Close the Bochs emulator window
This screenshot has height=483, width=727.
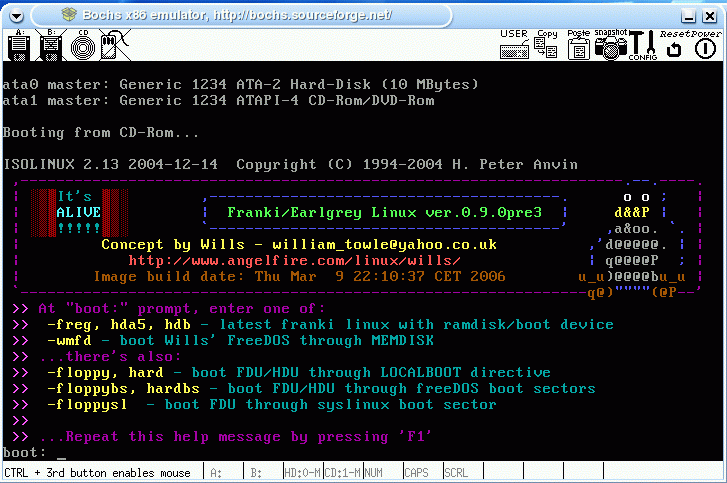click(709, 17)
